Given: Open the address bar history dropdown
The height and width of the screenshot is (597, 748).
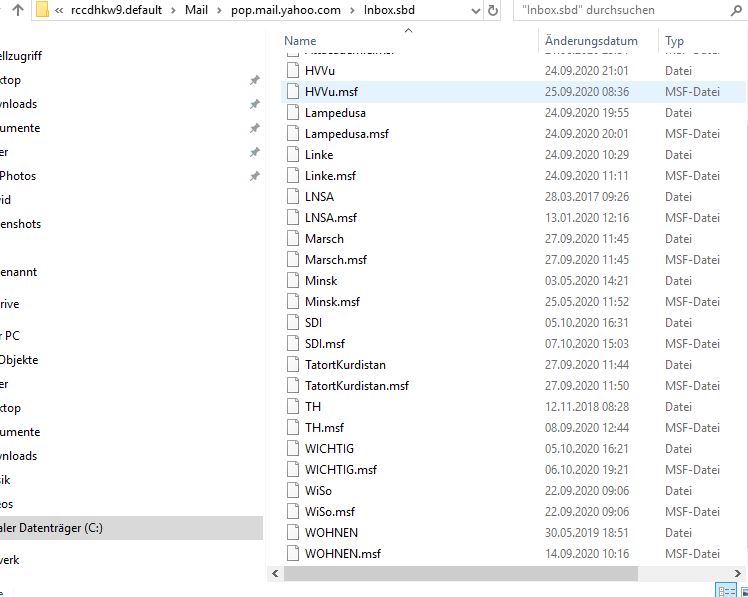Looking at the screenshot, I should 476,10.
